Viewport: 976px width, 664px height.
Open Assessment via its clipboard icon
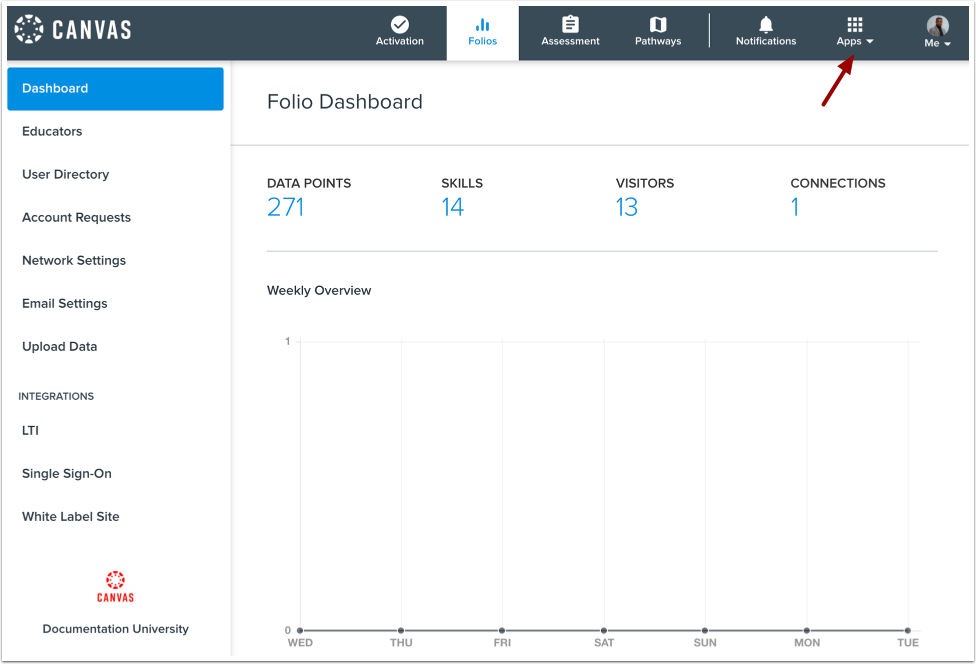pyautogui.click(x=570, y=25)
